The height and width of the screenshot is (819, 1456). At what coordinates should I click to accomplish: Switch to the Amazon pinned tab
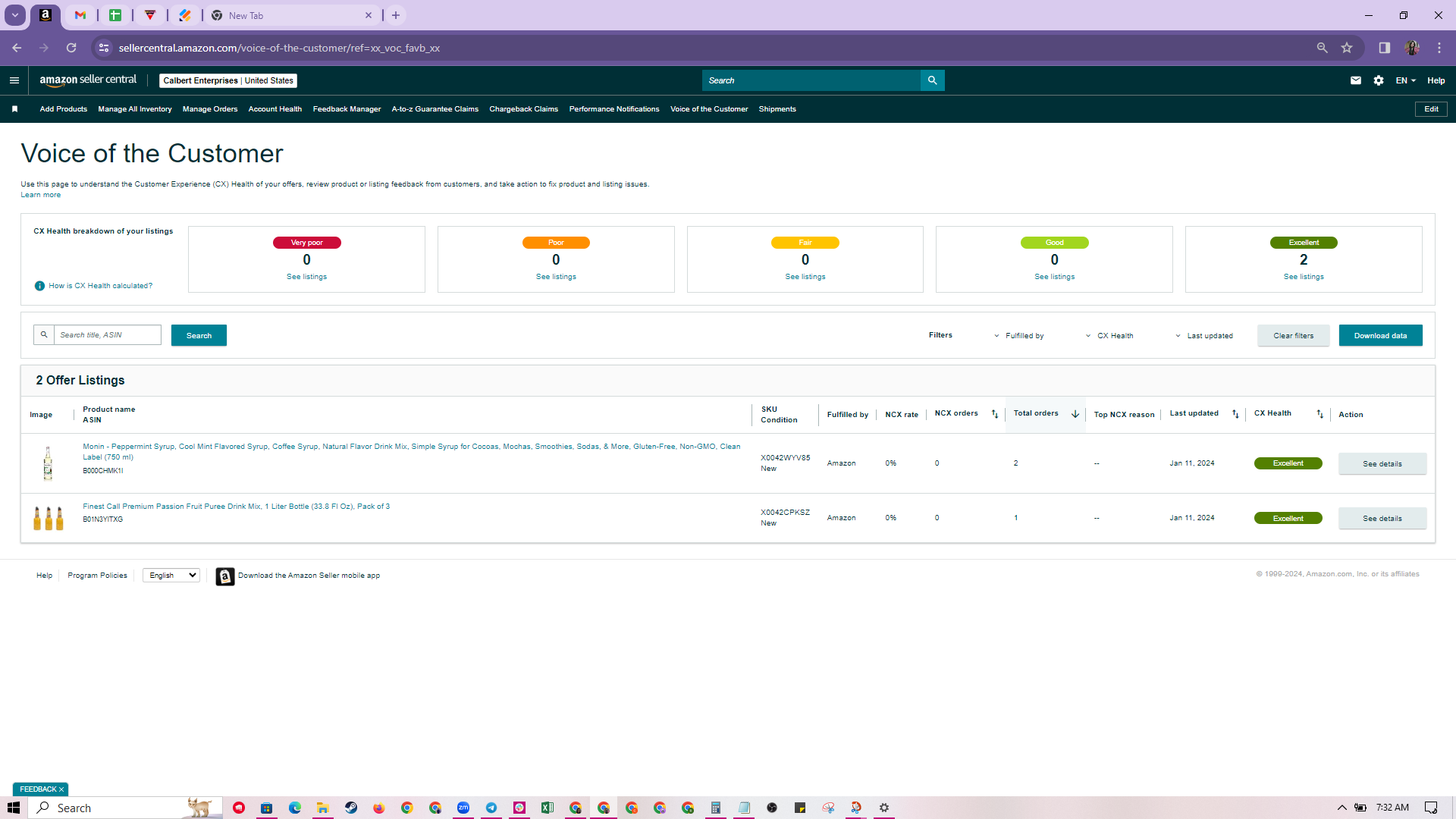(x=45, y=15)
